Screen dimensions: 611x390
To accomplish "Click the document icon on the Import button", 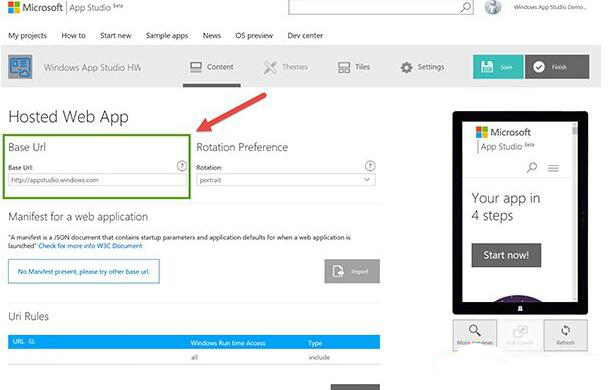I will click(x=338, y=271).
